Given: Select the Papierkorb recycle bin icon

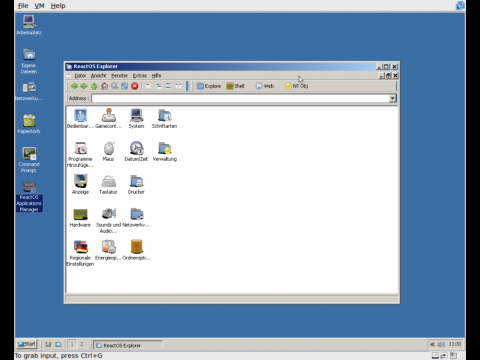Looking at the screenshot, I should (x=29, y=124).
